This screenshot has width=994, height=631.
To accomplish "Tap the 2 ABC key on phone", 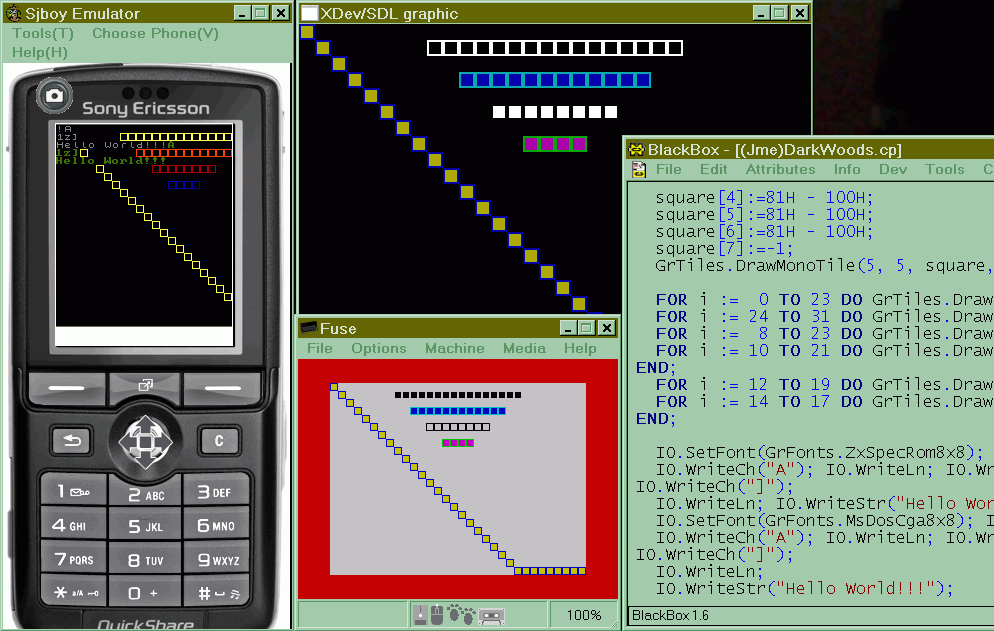I will 145,494.
